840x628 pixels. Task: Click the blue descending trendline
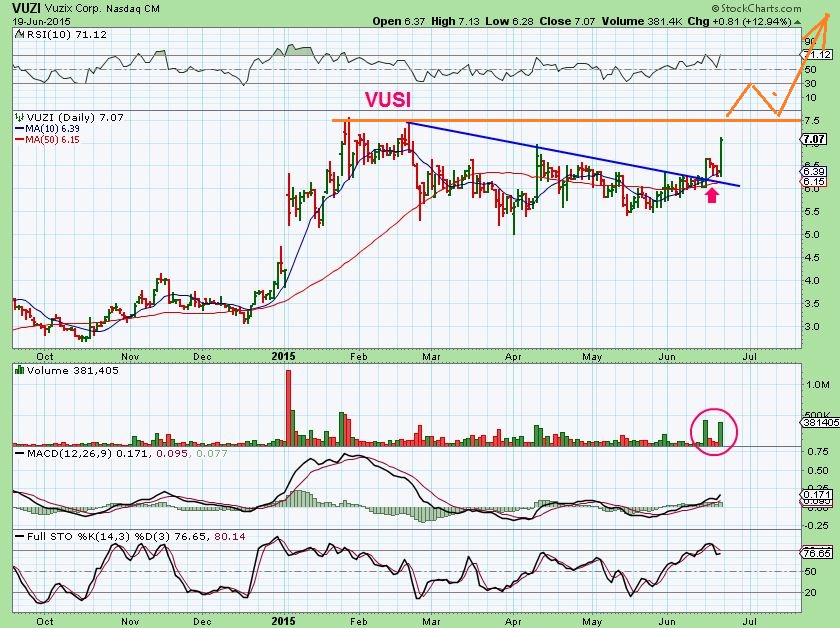coord(574,154)
